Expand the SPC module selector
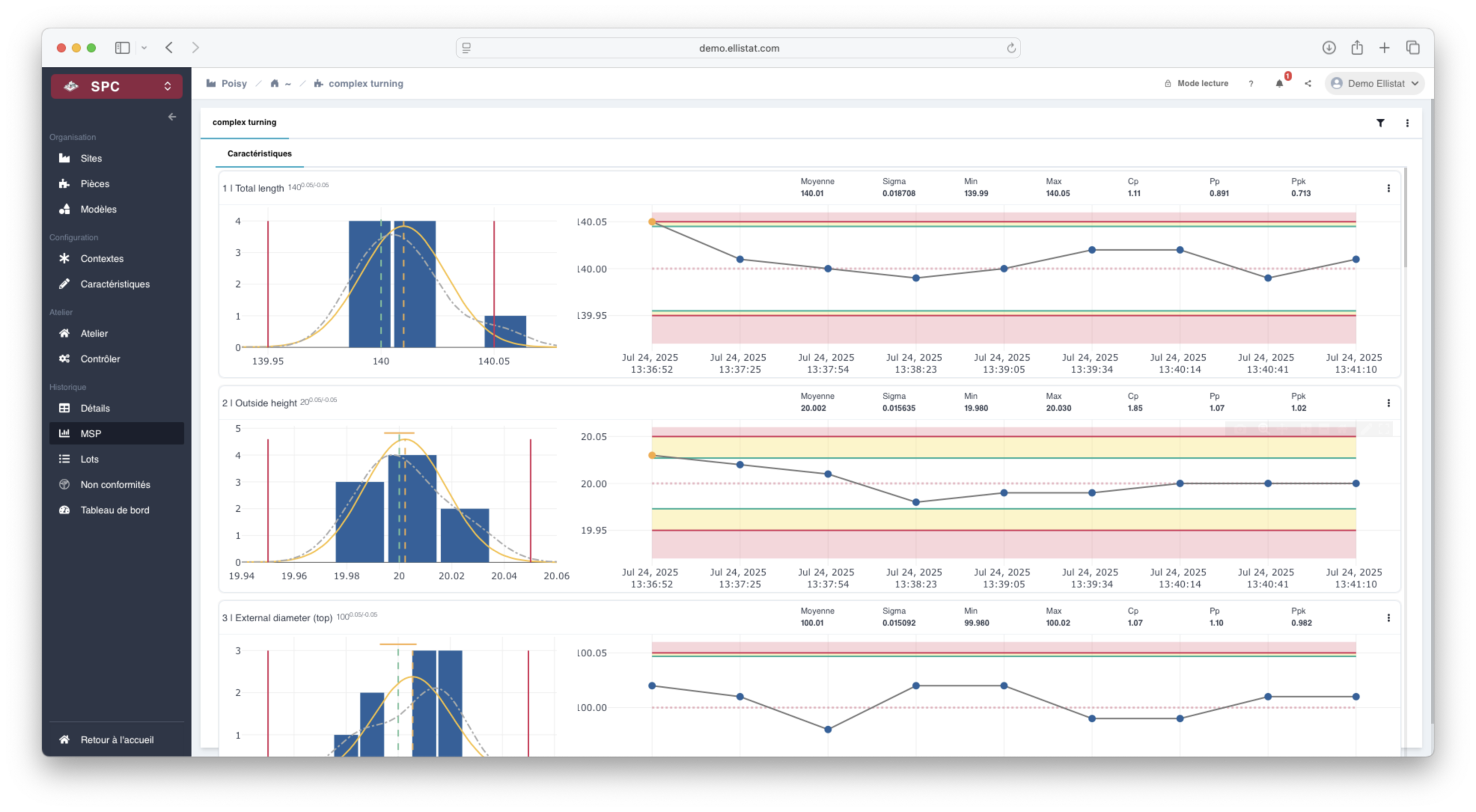 [x=116, y=86]
